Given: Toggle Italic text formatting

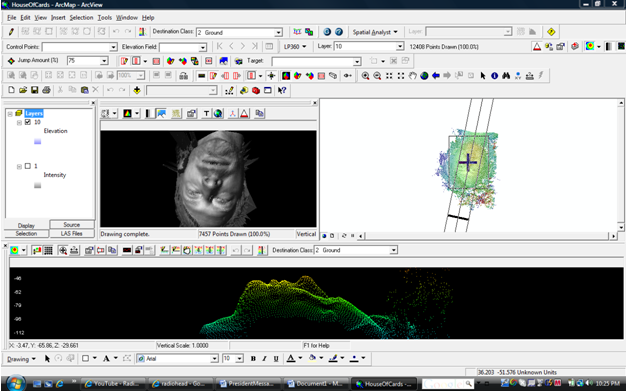Looking at the screenshot, I should pyautogui.click(x=264, y=358).
